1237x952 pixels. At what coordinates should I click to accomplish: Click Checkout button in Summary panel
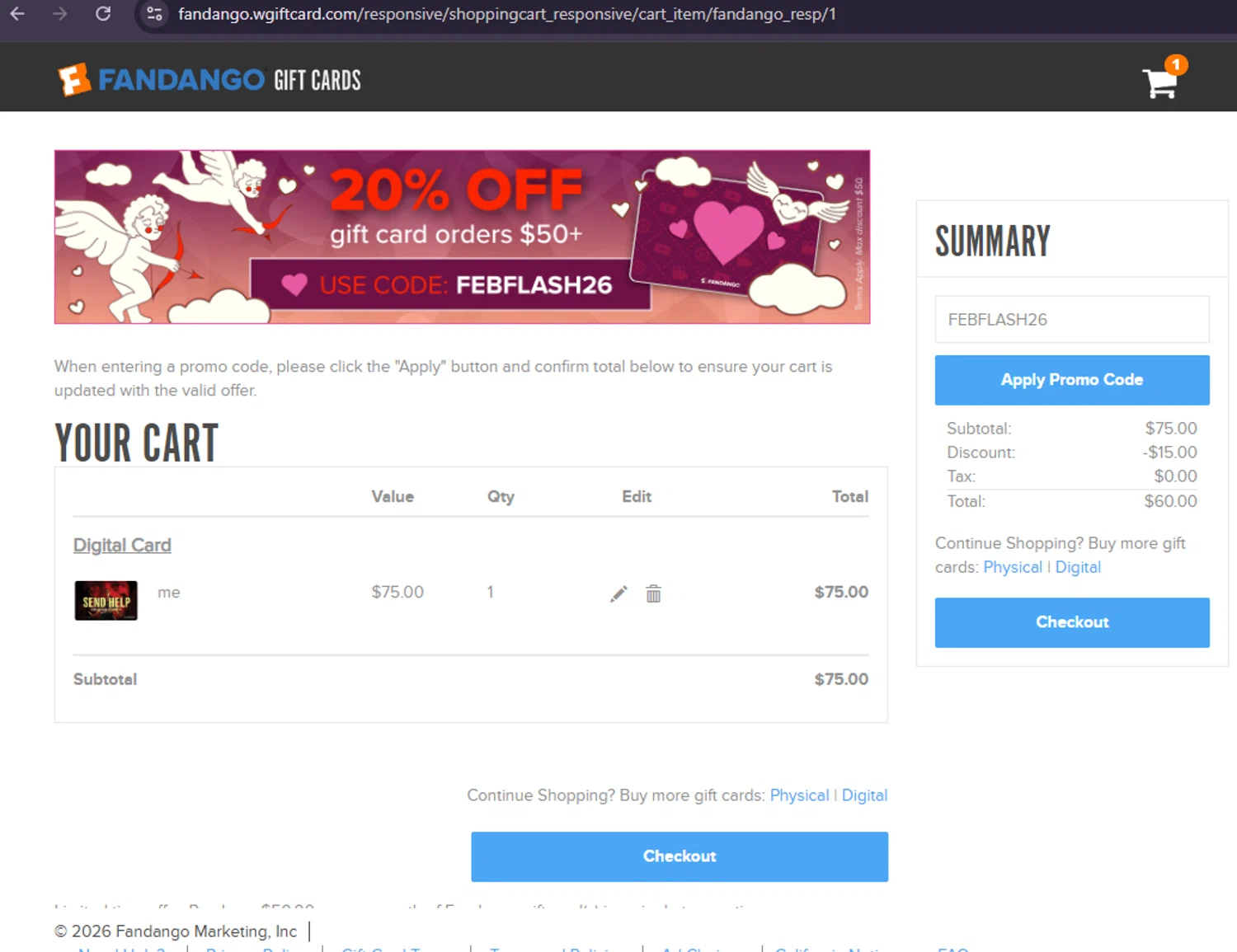pyautogui.click(x=1072, y=622)
